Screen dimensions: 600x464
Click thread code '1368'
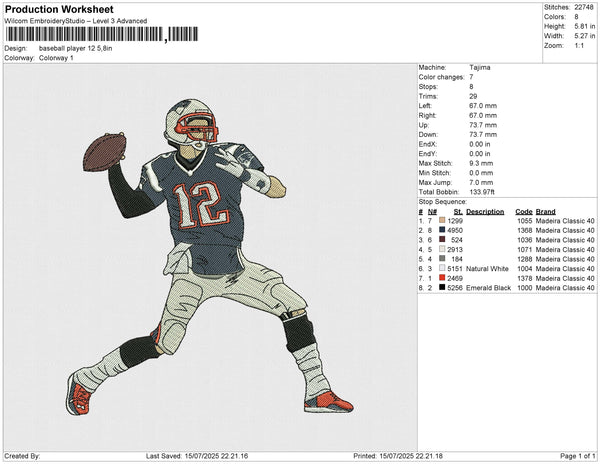525,230
